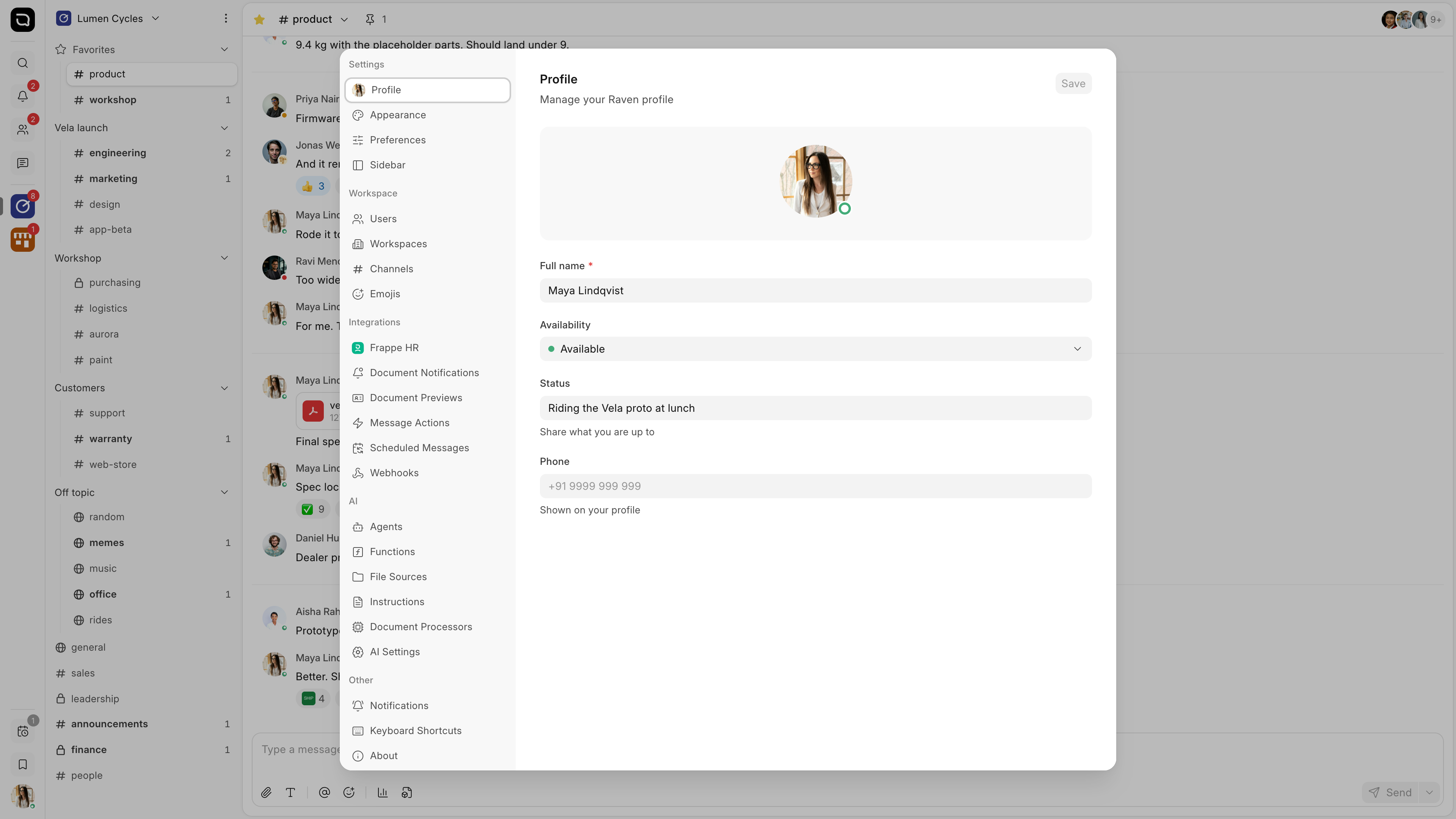
Task: Collapse the Favorites section
Action: (224, 49)
